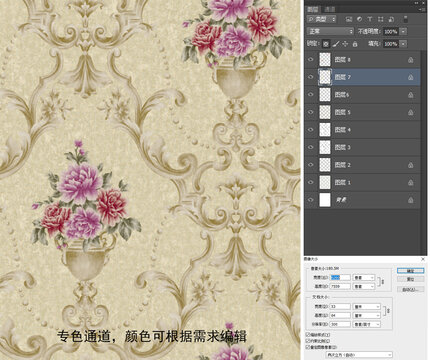Toggle the resample image checkbox

(x=308, y=347)
